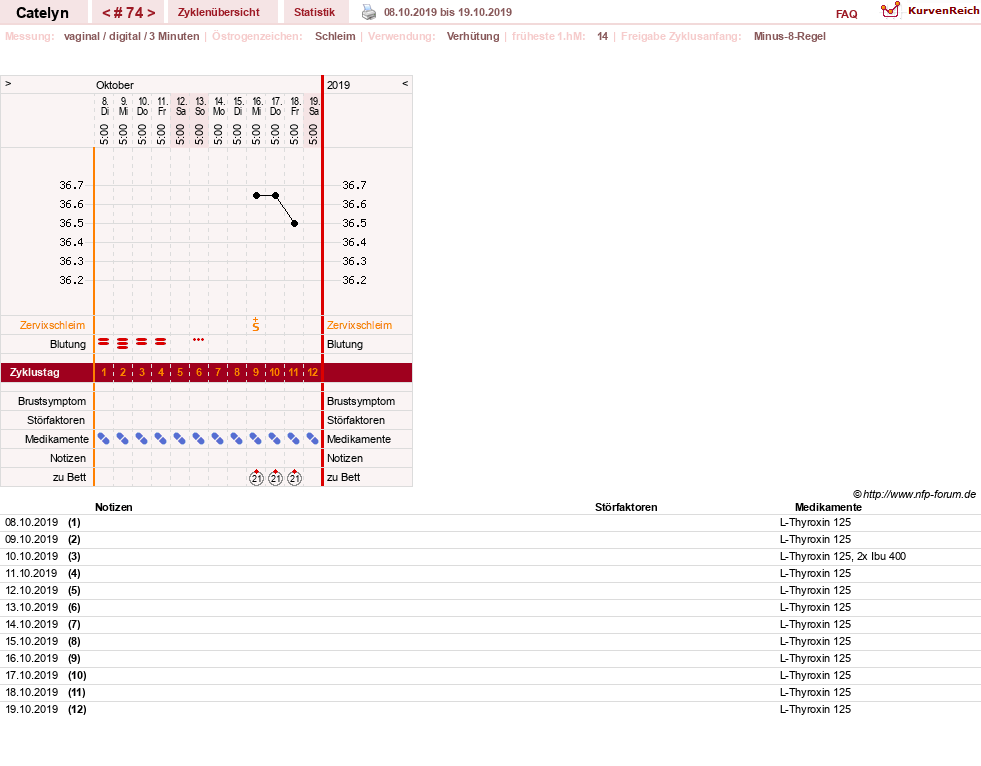Click the bleeding symbol on day 1

[x=104, y=342]
